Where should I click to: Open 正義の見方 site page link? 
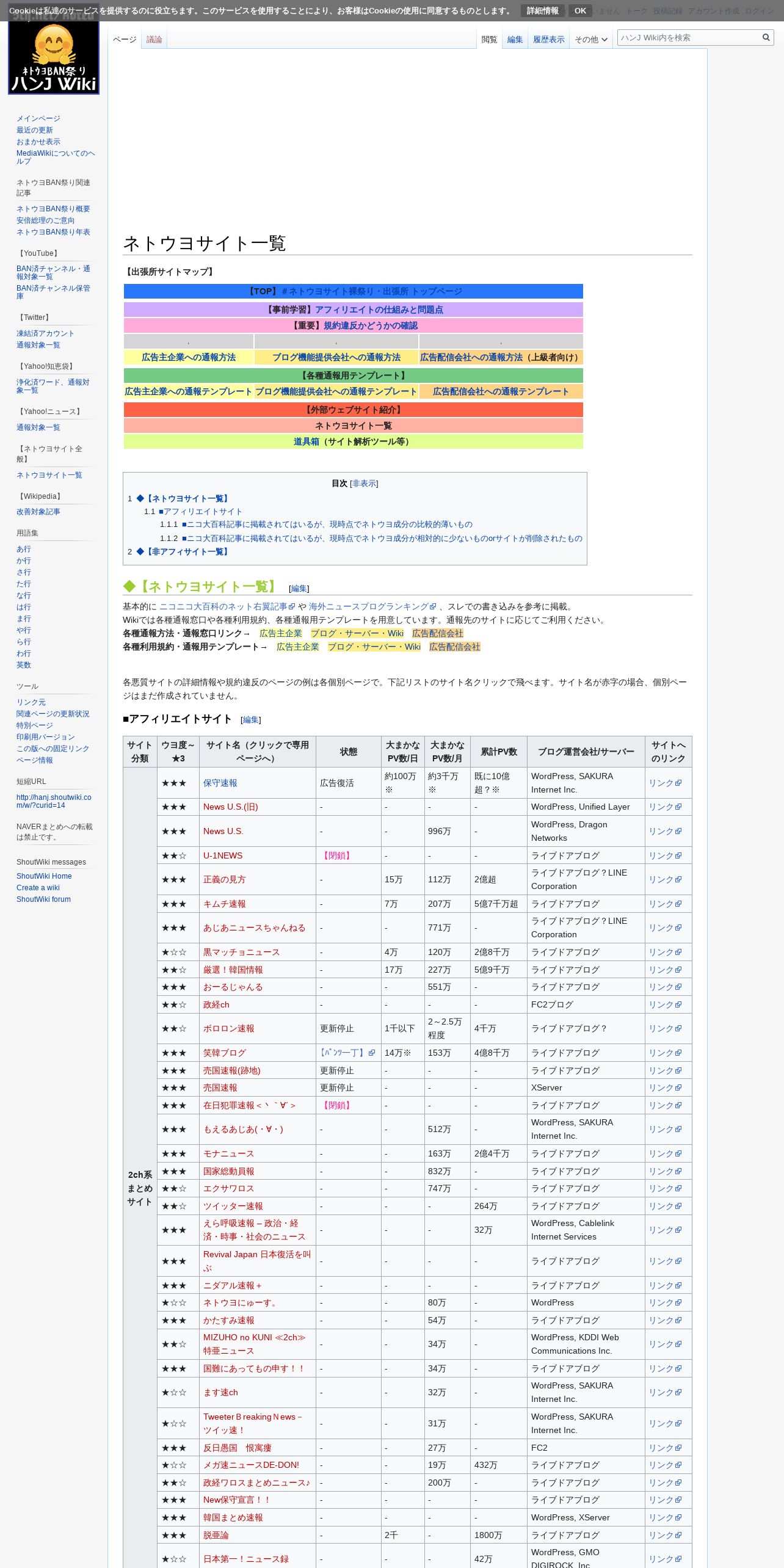pyautogui.click(x=225, y=880)
